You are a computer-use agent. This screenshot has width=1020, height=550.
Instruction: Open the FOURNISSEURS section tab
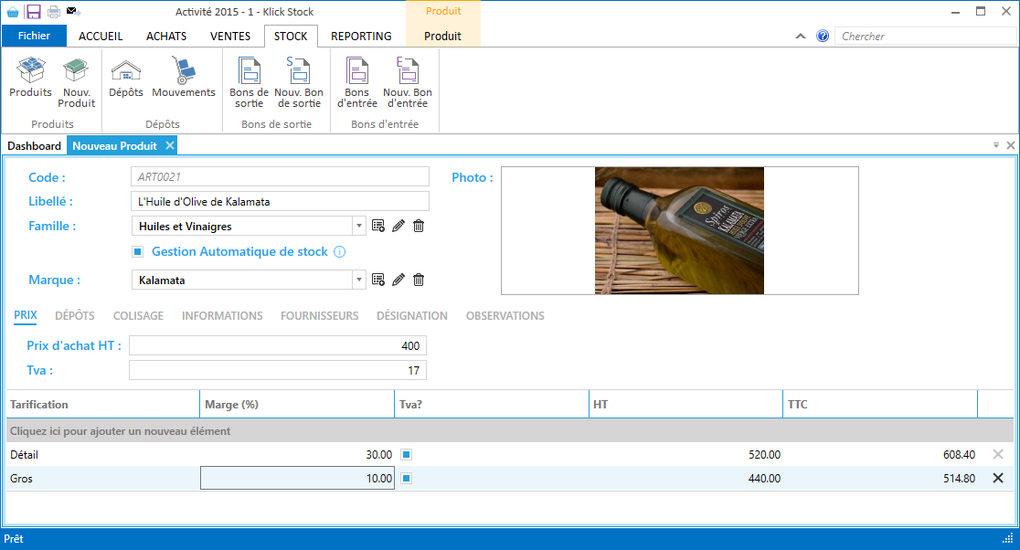pos(319,316)
